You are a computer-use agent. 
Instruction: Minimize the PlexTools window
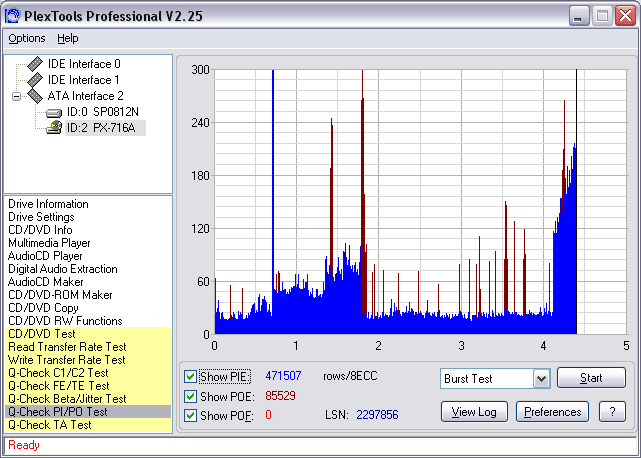pyautogui.click(x=579, y=16)
